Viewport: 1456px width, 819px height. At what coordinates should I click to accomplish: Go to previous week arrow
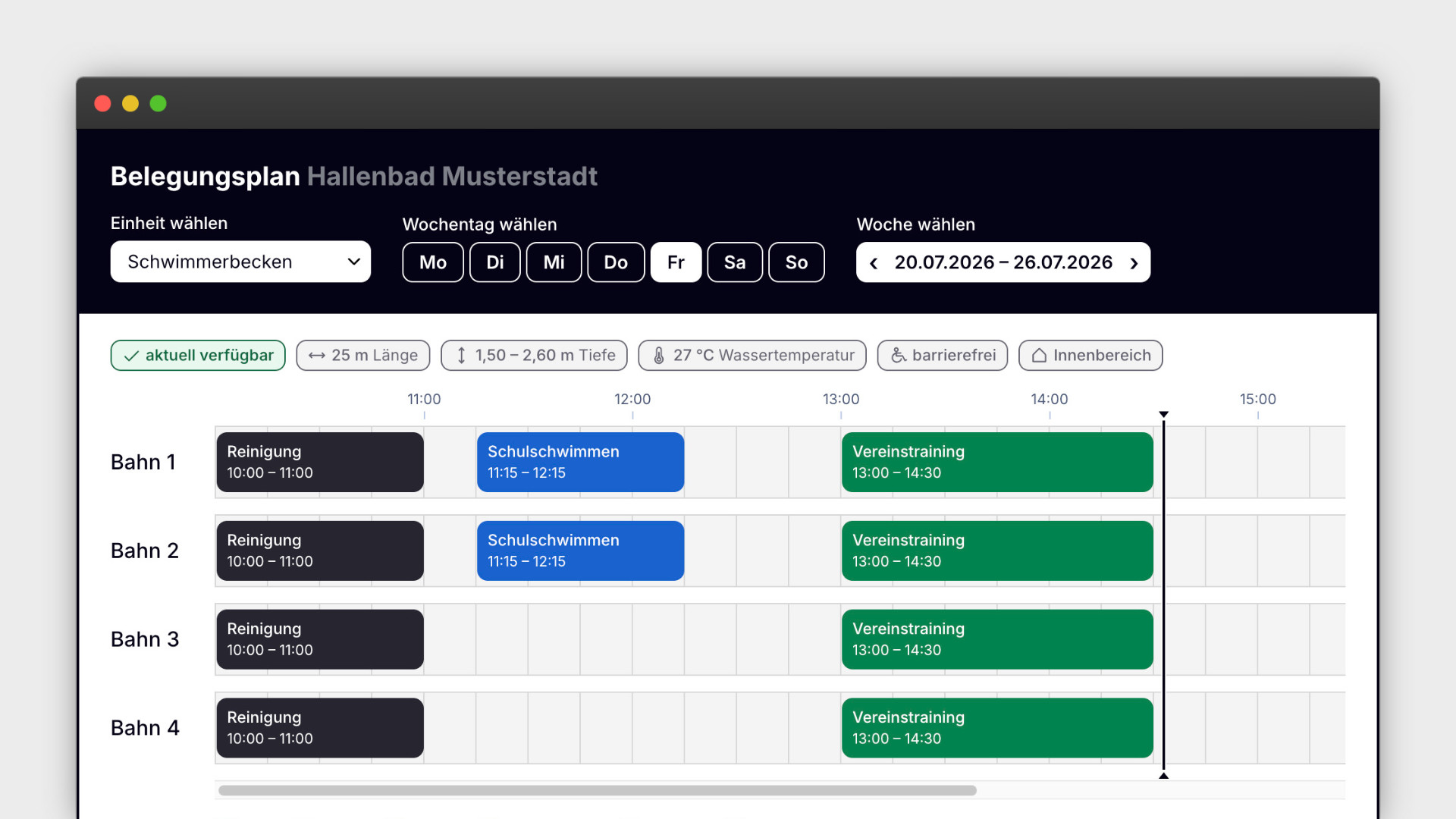click(x=874, y=263)
